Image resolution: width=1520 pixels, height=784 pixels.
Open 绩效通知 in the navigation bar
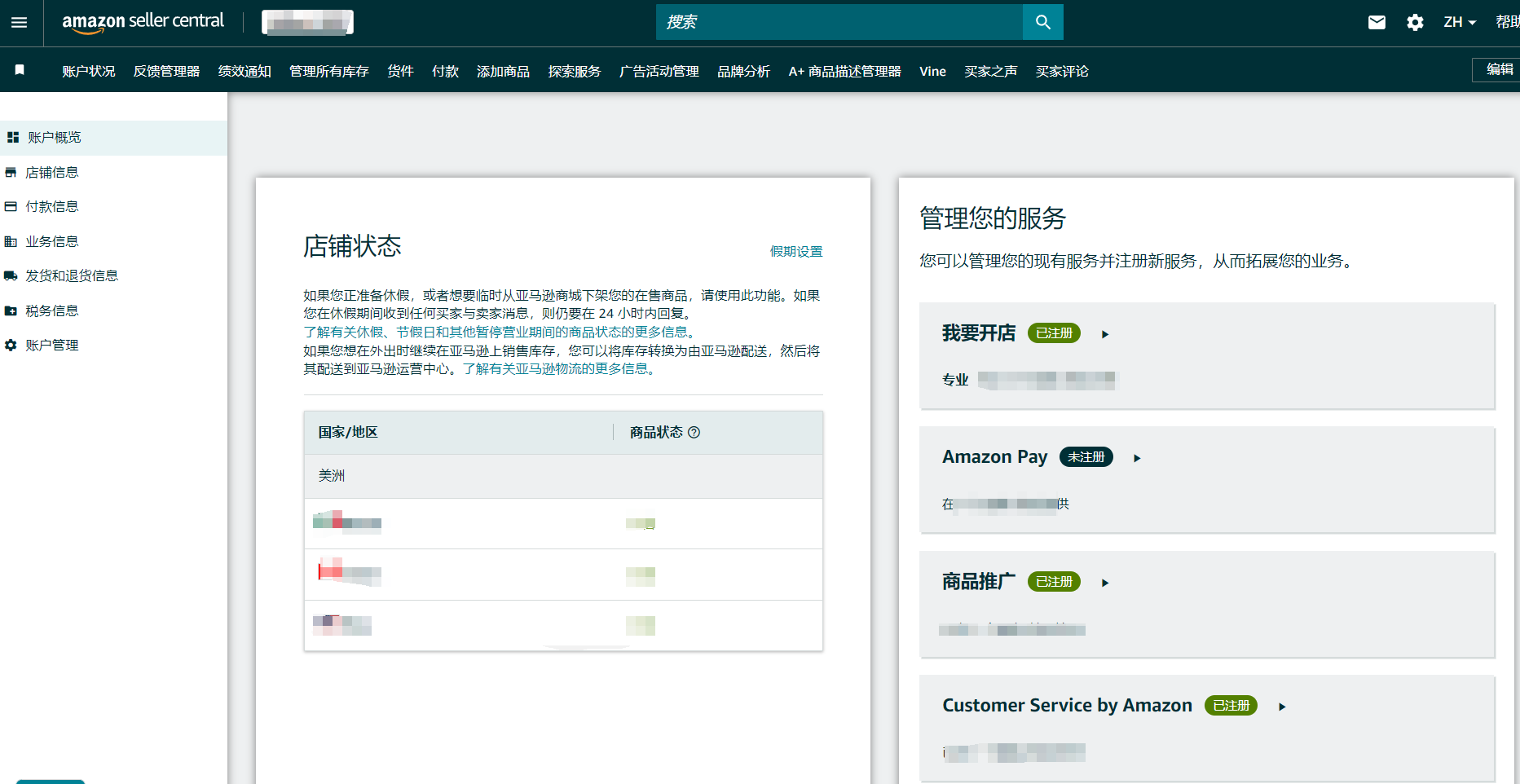(x=245, y=71)
